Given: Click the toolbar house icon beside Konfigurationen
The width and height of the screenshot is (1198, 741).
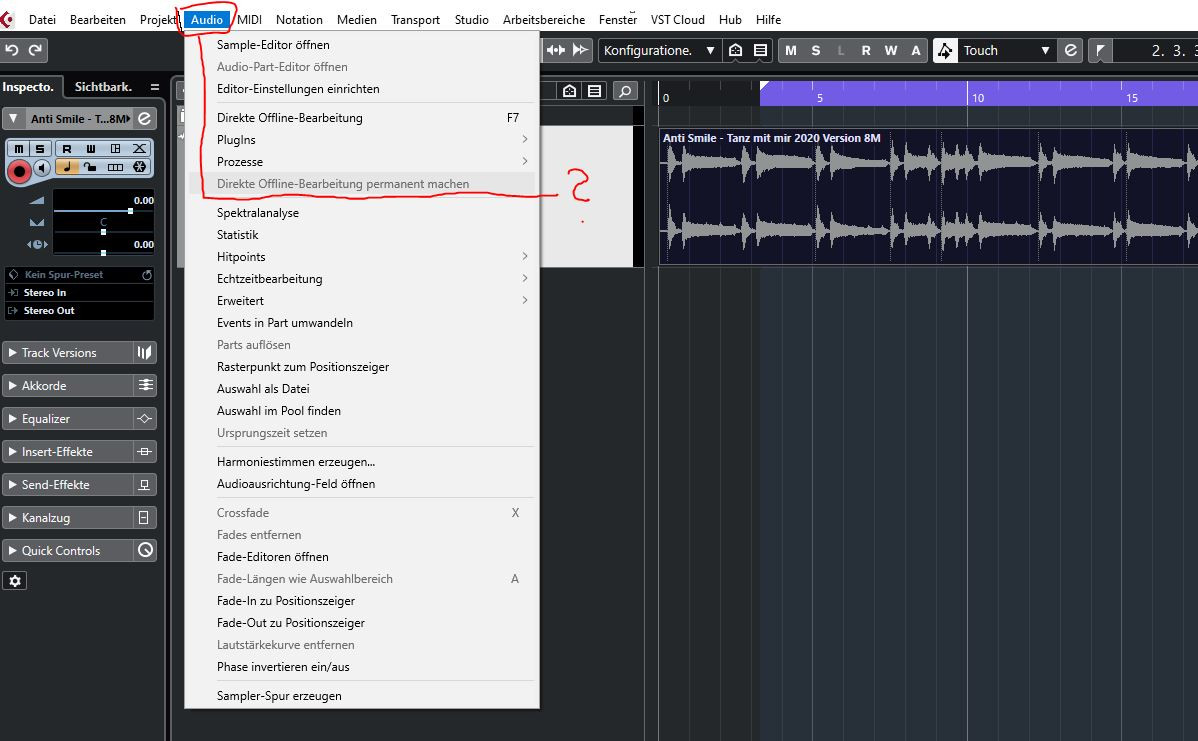Looking at the screenshot, I should (735, 50).
